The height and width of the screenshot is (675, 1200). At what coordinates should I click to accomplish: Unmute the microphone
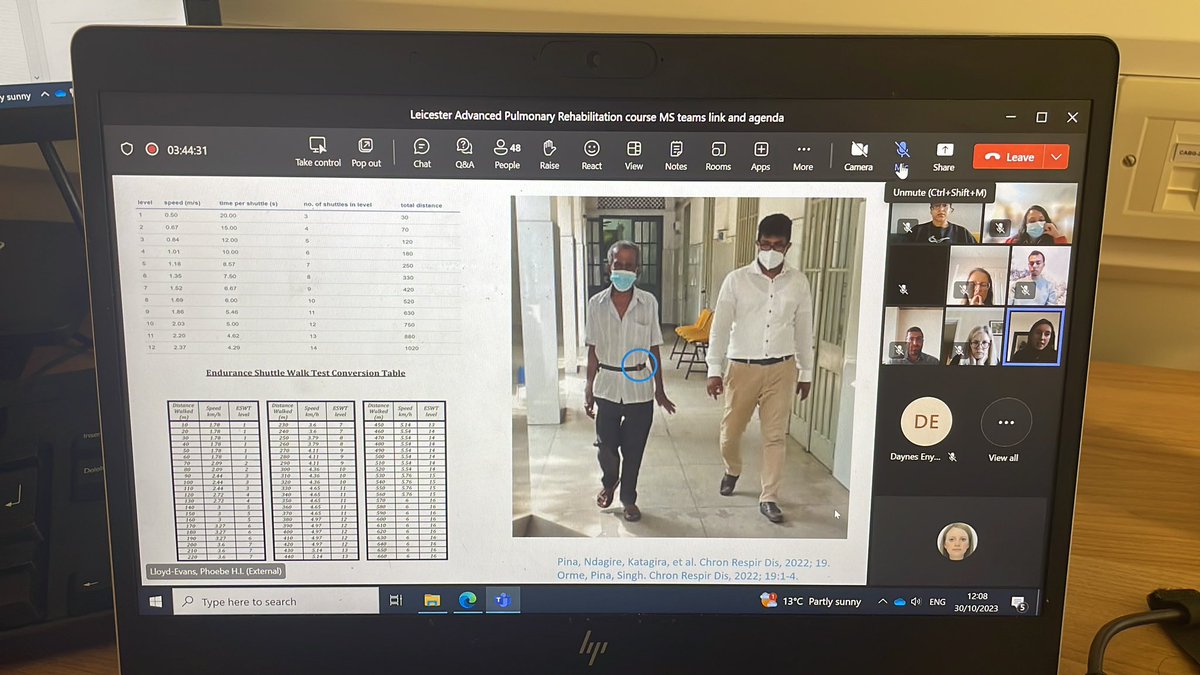point(902,156)
